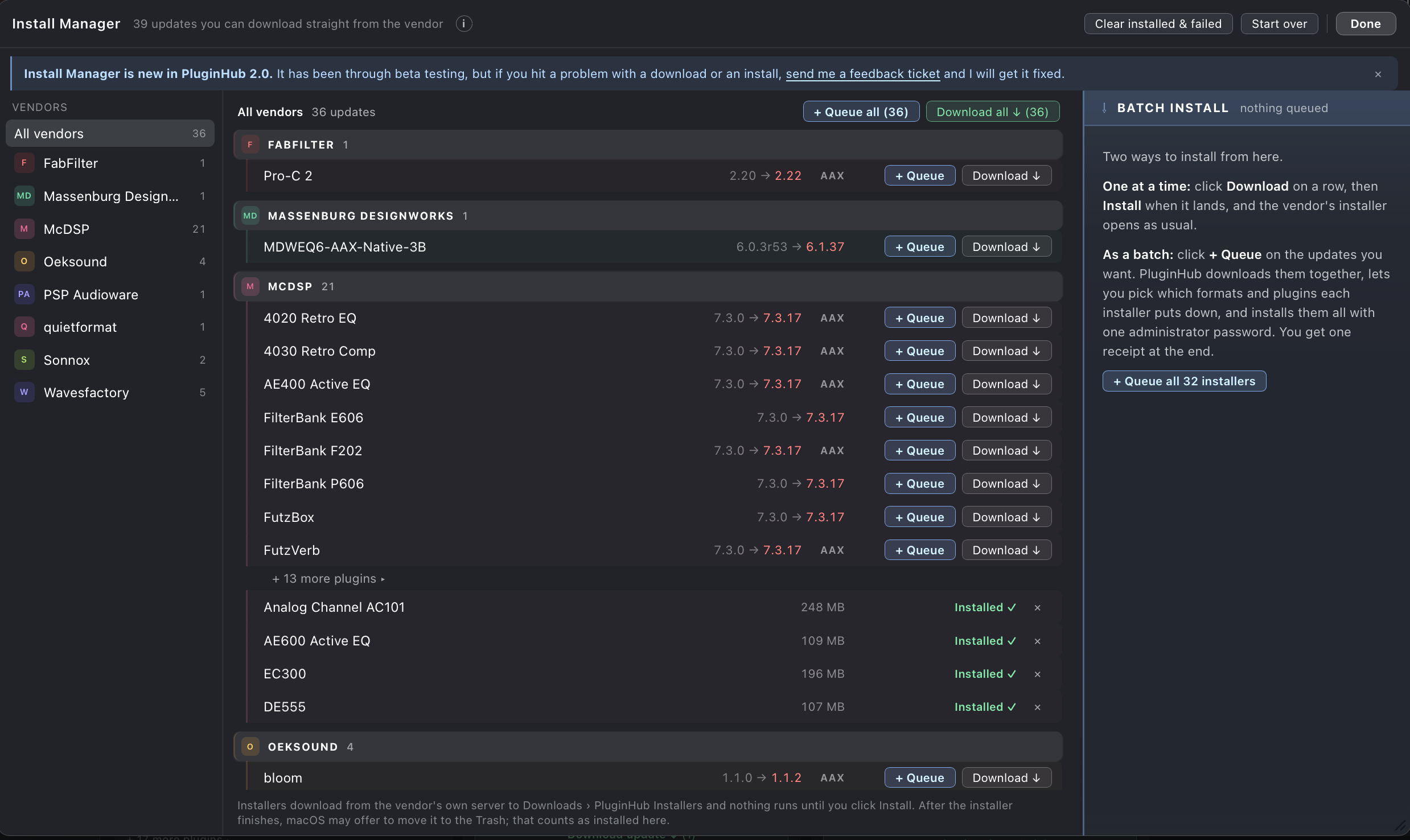Image resolution: width=1410 pixels, height=840 pixels.
Task: Remove the EC300 installed row
Action: 1038,674
